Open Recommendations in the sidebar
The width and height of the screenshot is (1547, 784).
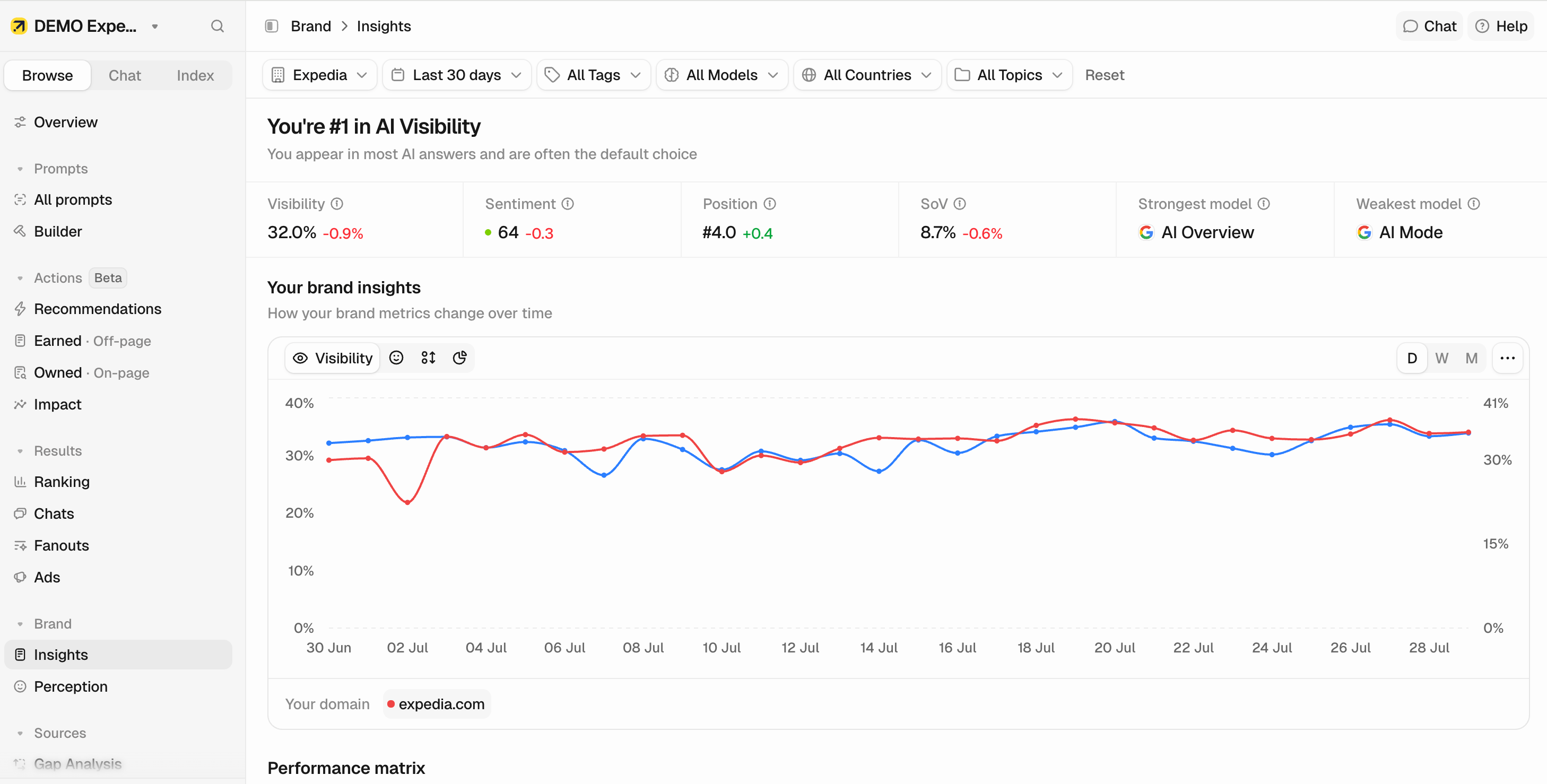pos(118,309)
